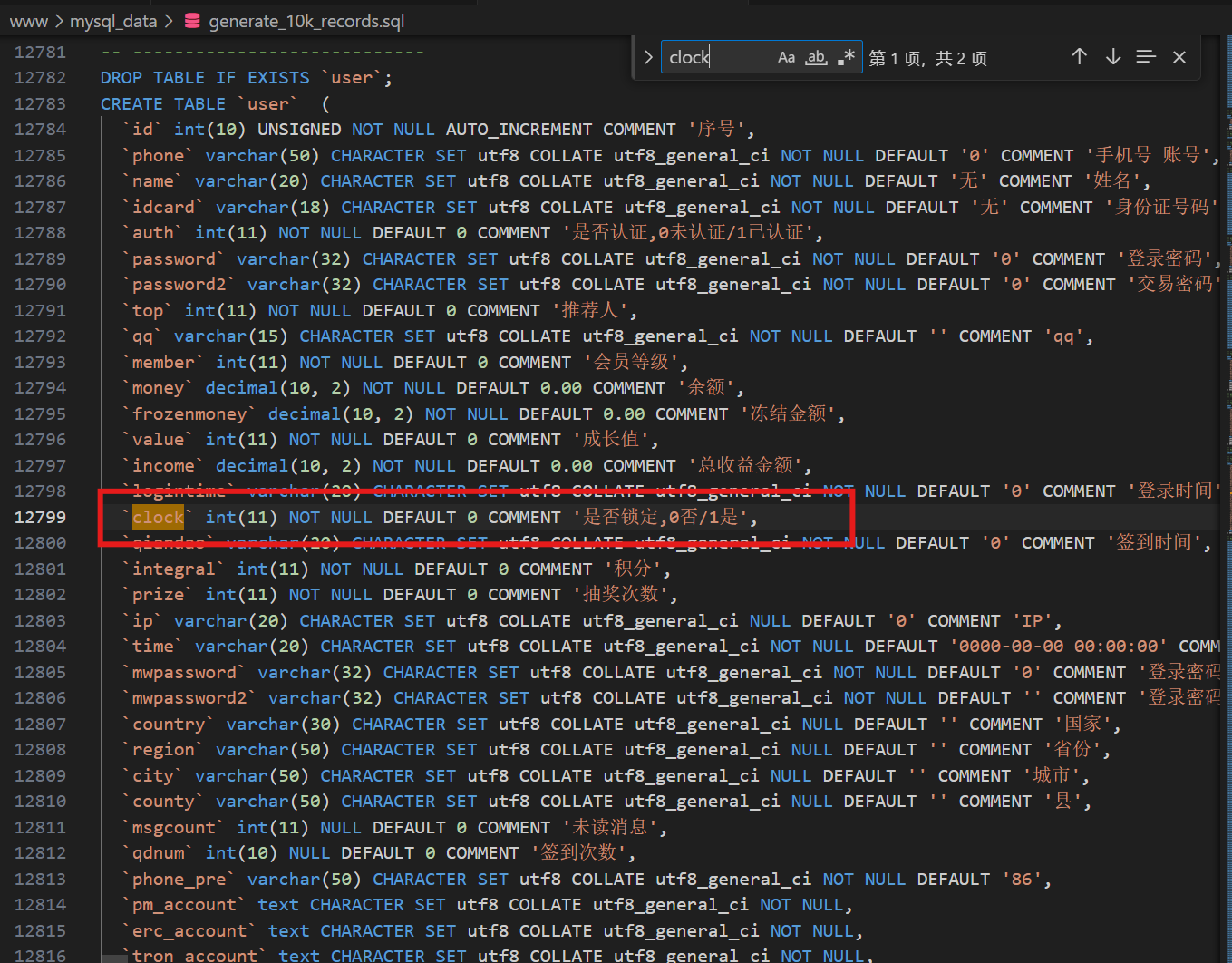Click the `income` column name
Viewport: 1232px width, 963px height.
[164, 465]
